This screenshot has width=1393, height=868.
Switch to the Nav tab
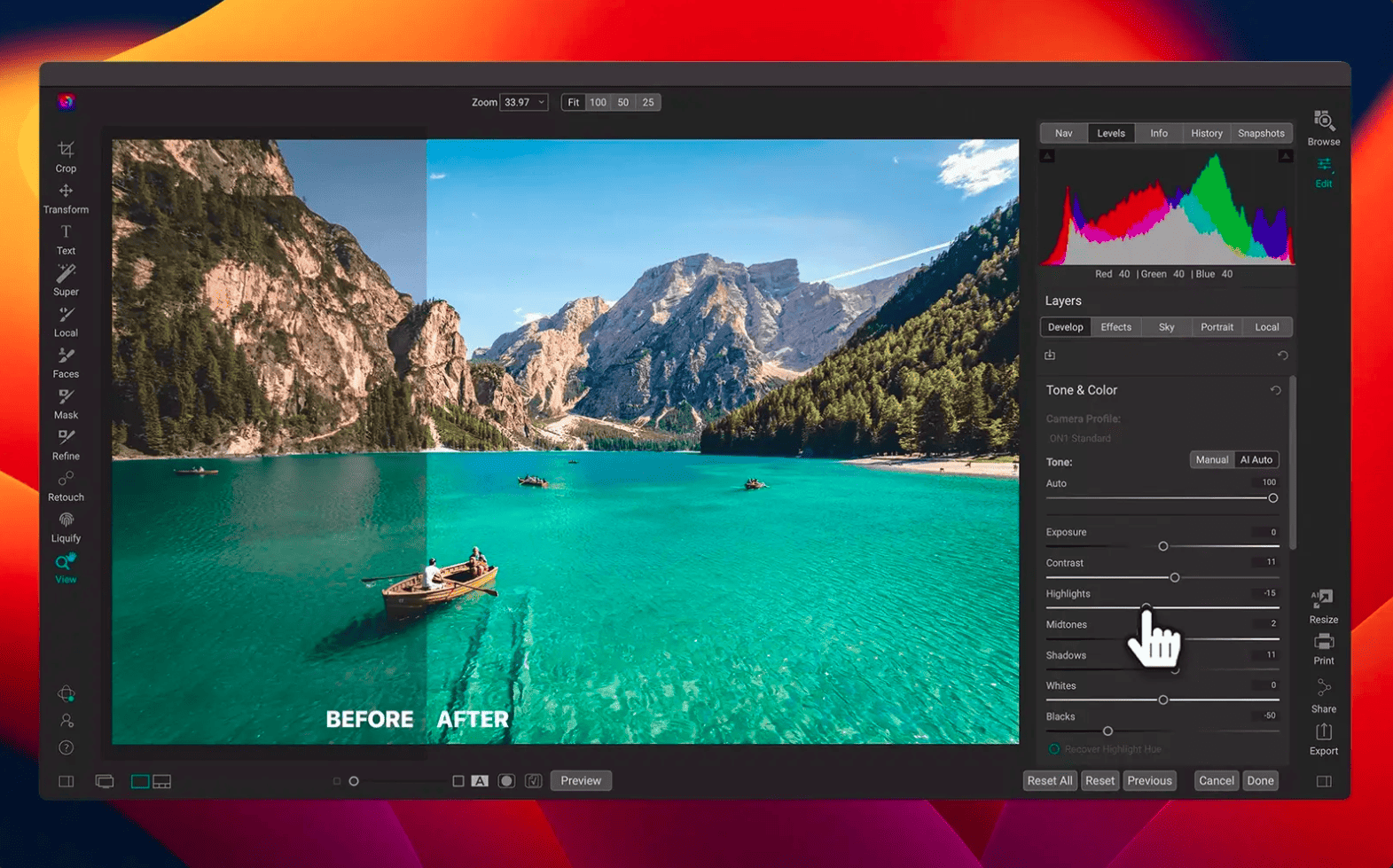1063,133
